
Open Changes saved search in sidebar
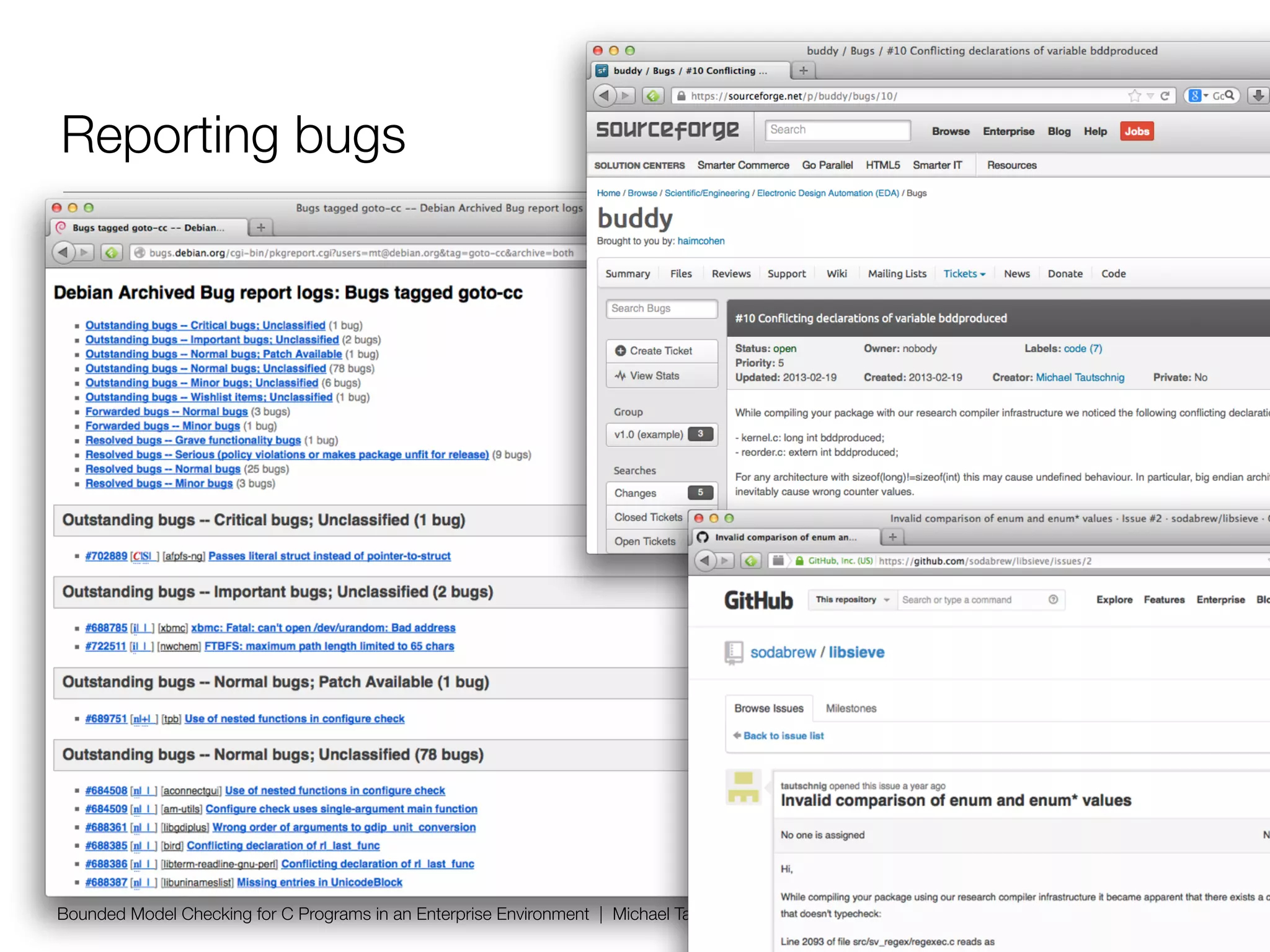[662, 493]
